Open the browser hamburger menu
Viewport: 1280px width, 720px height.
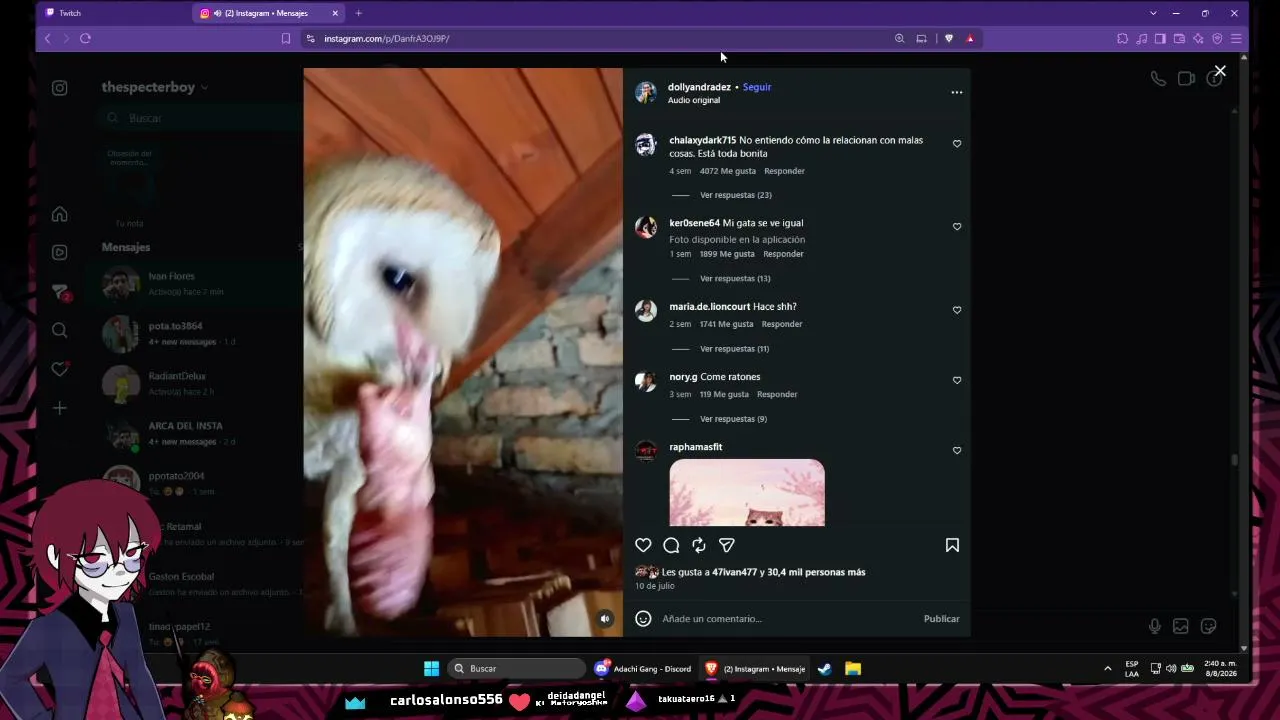(x=1236, y=39)
